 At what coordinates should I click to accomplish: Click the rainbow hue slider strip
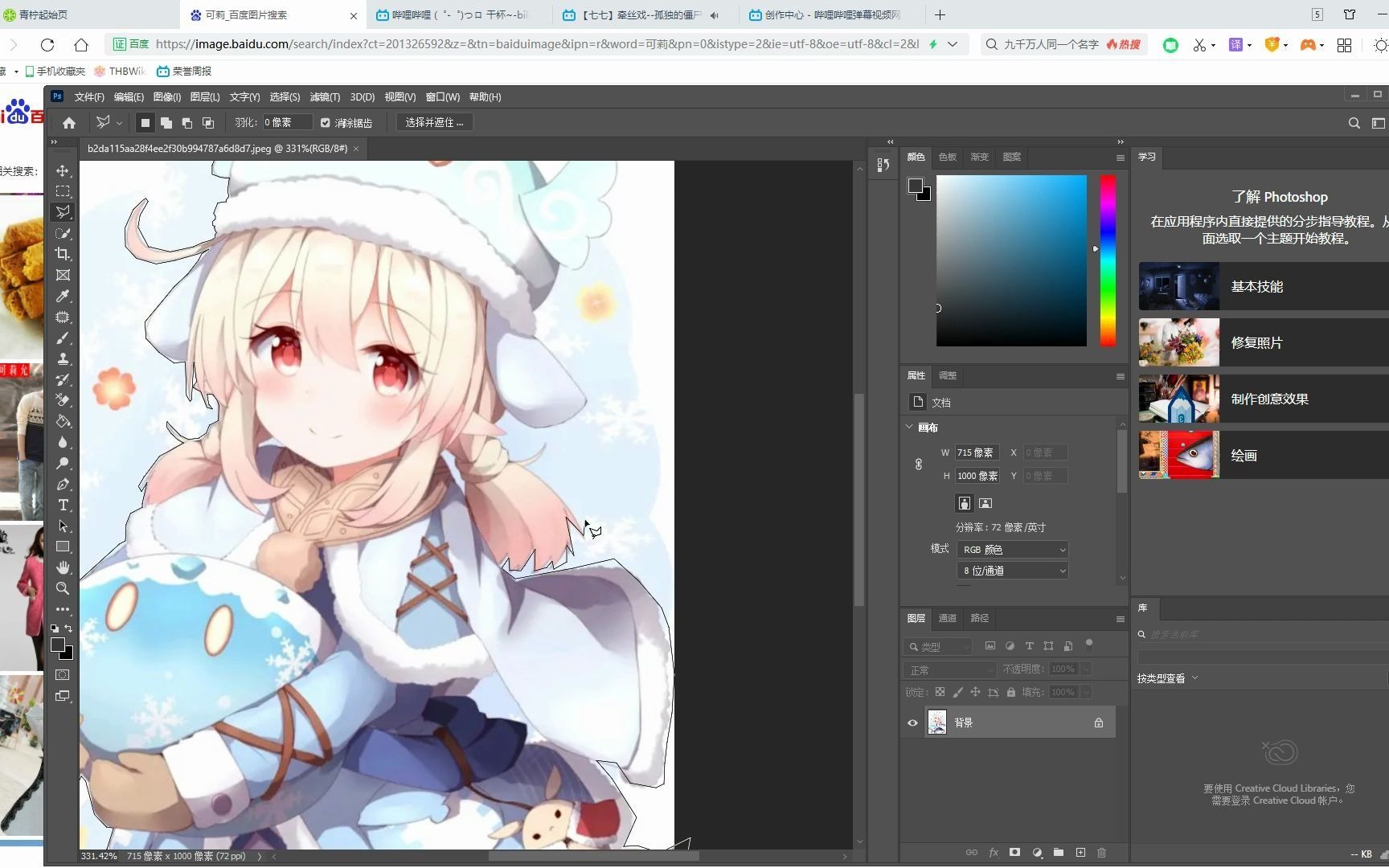coord(1108,260)
